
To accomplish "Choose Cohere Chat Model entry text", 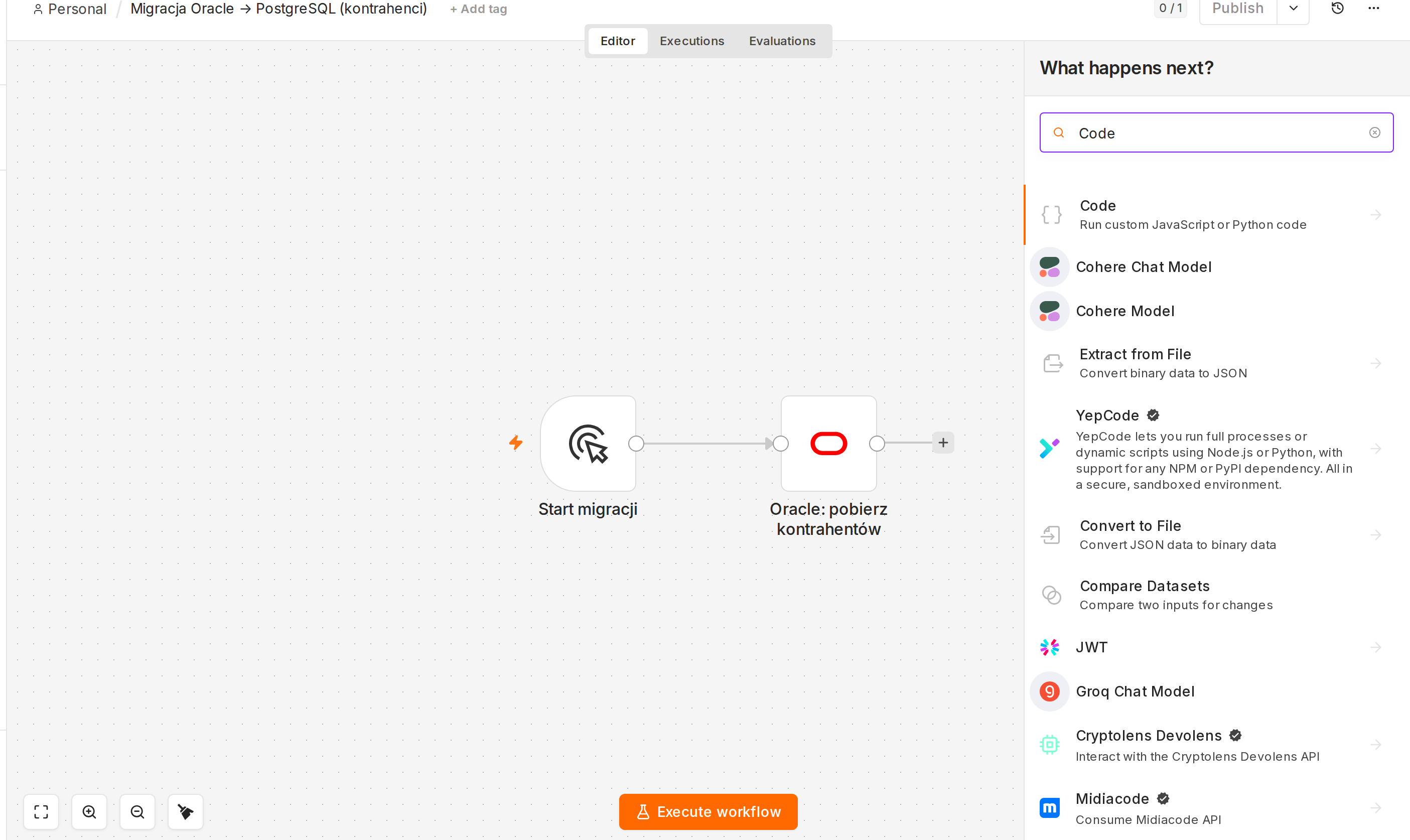I will pos(1144,267).
